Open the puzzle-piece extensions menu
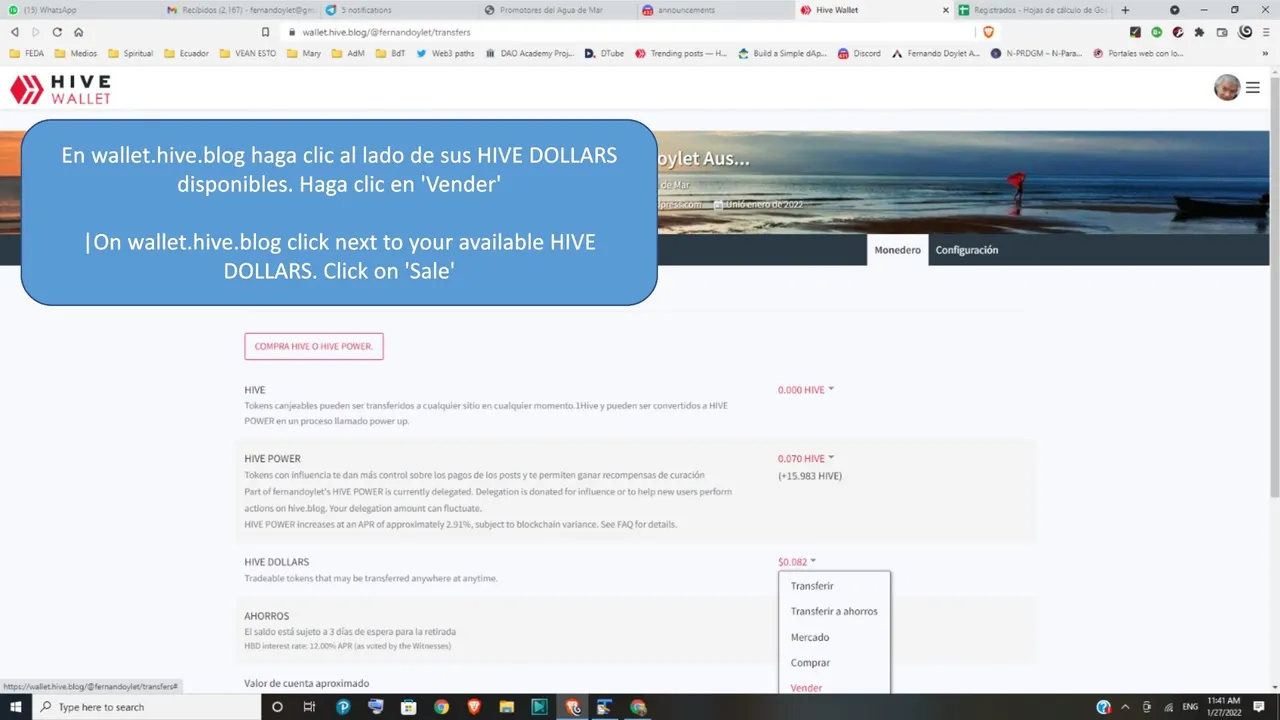The image size is (1280, 720). click(1200, 32)
